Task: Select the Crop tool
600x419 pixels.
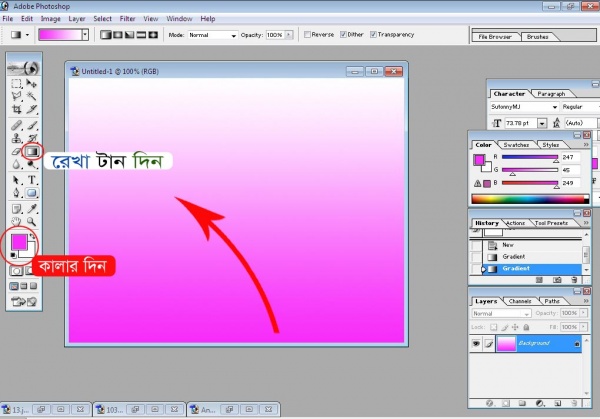Action: point(16,109)
